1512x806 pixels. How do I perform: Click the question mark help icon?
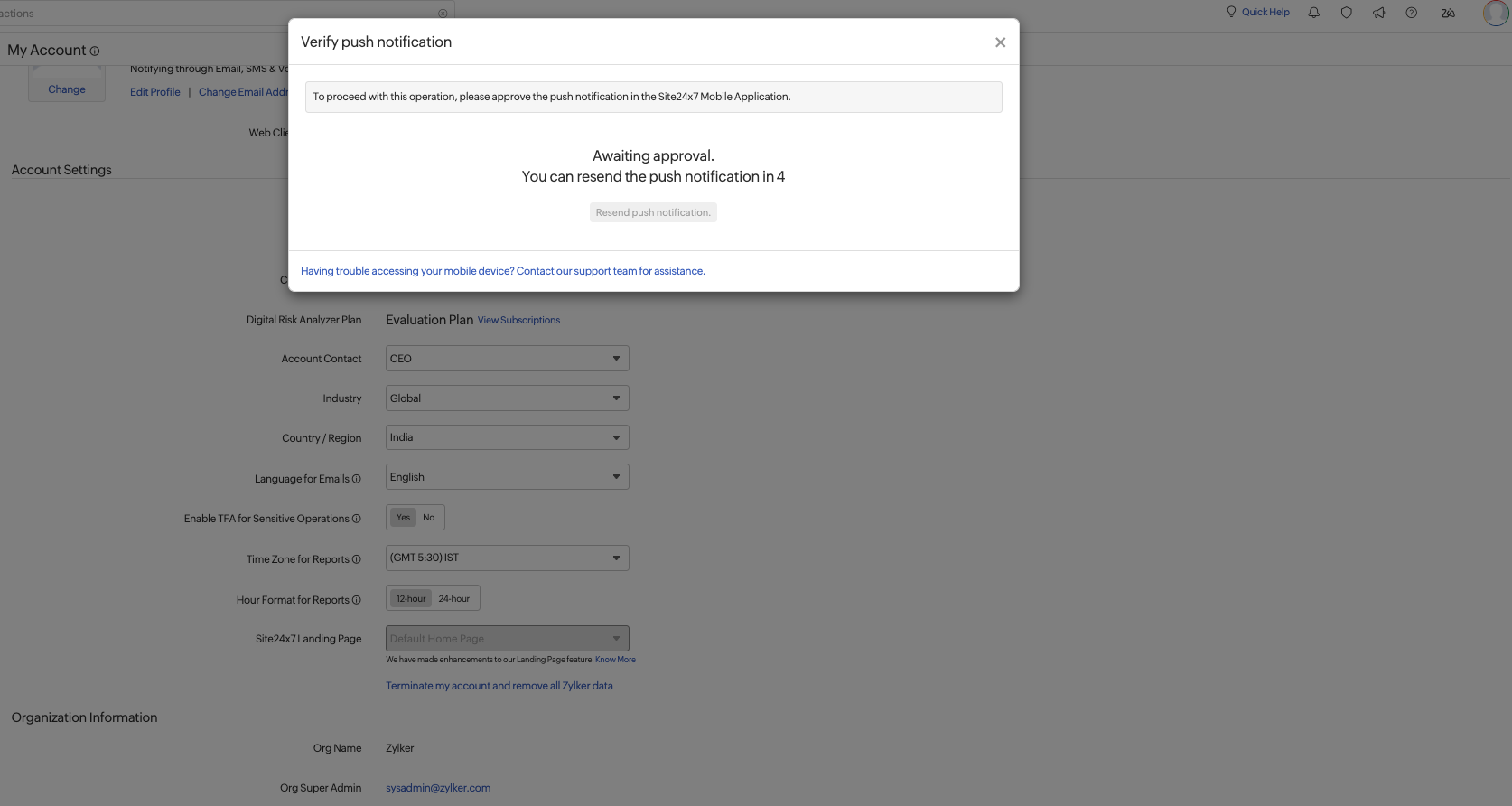pos(1411,13)
